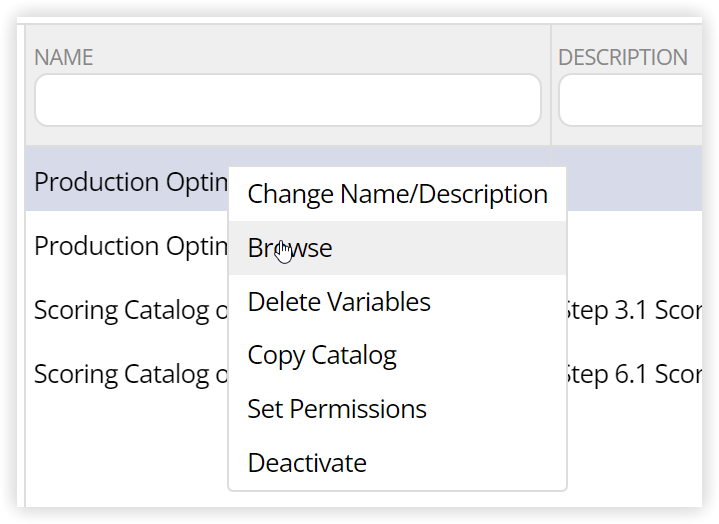This screenshot has height=524, width=719.
Task: Select the highlighted Production Optin row name
Action: [x=131, y=182]
